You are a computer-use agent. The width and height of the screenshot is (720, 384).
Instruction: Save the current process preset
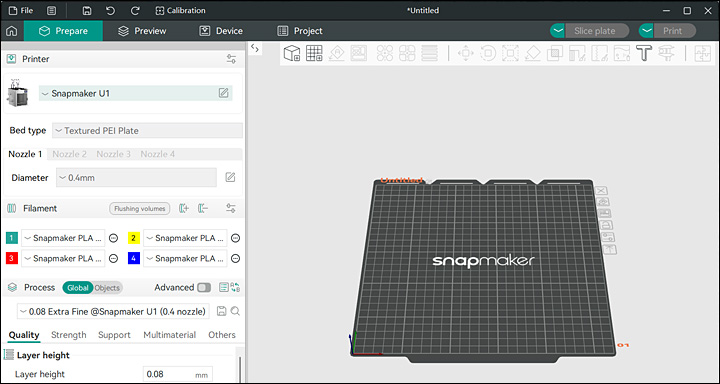221,311
